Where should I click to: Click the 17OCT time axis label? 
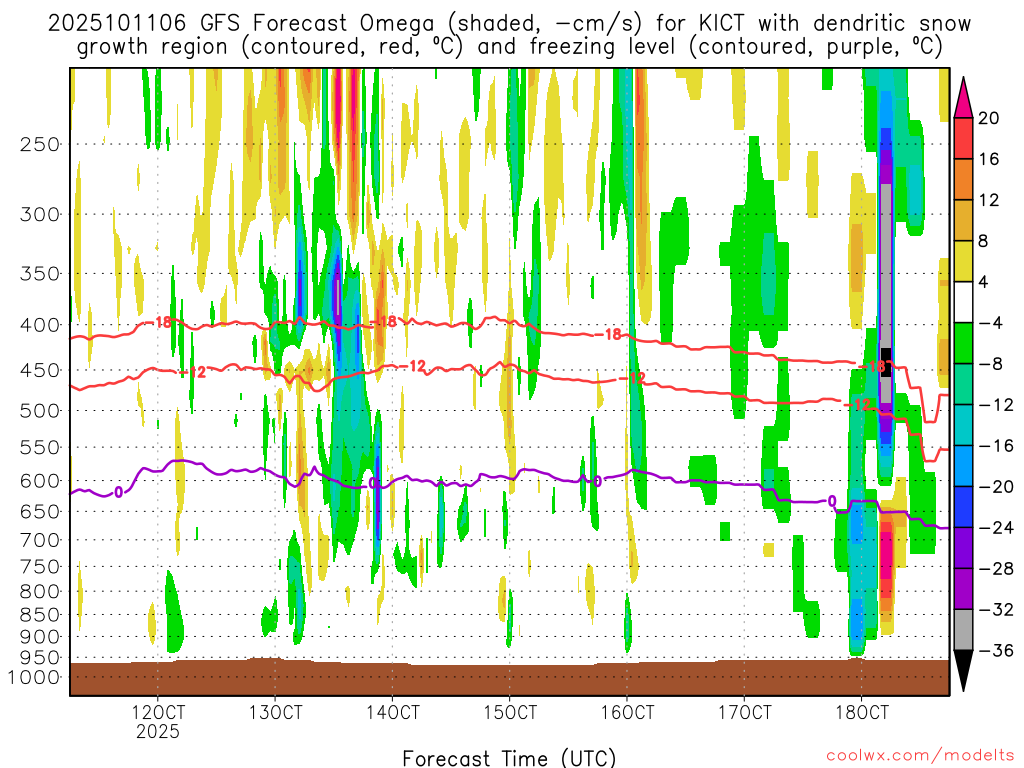click(x=744, y=712)
